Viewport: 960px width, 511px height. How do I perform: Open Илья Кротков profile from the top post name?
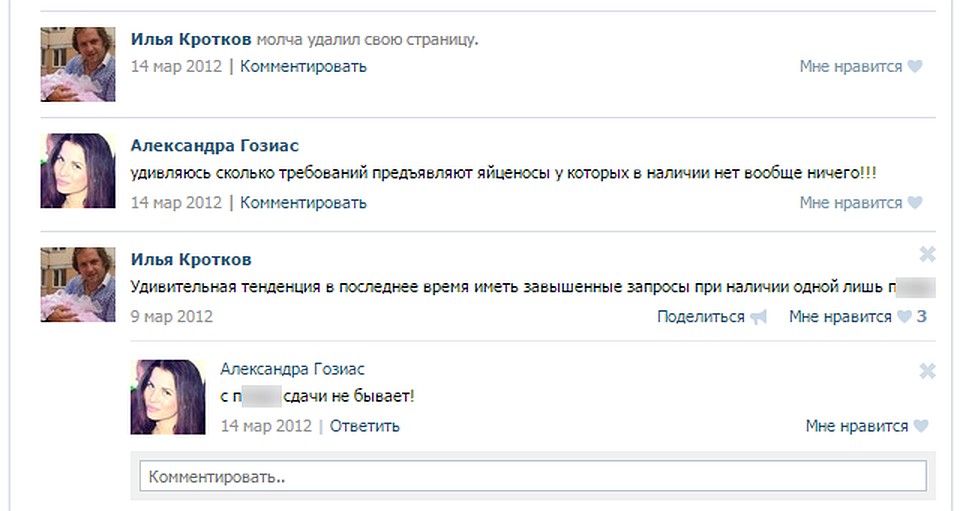coord(191,39)
